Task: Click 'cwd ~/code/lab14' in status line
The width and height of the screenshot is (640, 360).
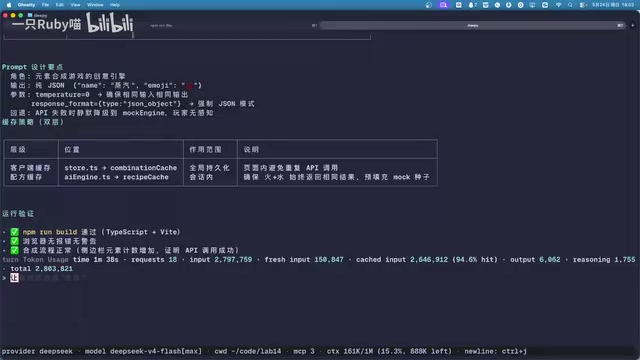Action: (x=248, y=351)
